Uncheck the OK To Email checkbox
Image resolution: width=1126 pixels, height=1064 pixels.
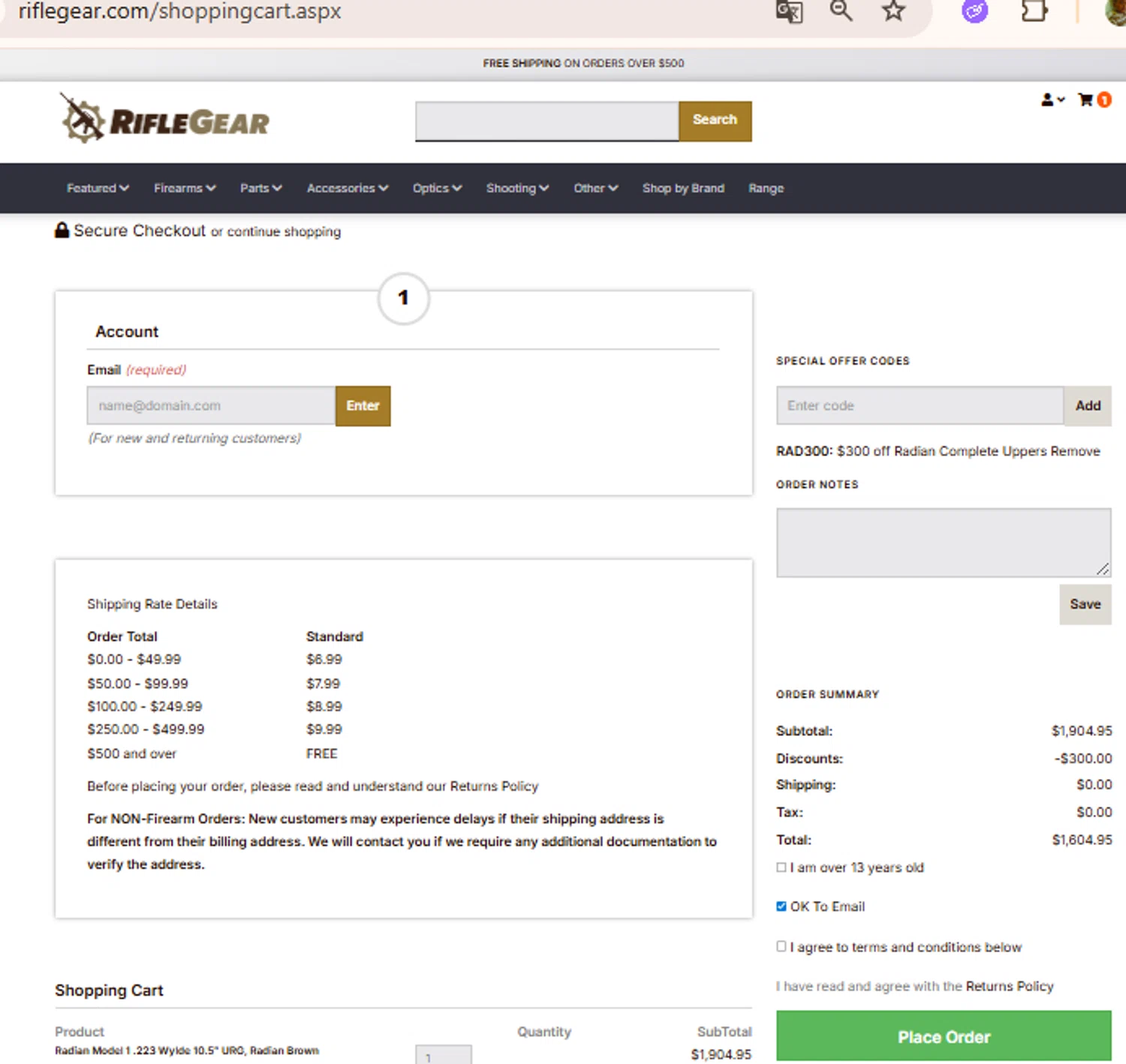coord(781,906)
